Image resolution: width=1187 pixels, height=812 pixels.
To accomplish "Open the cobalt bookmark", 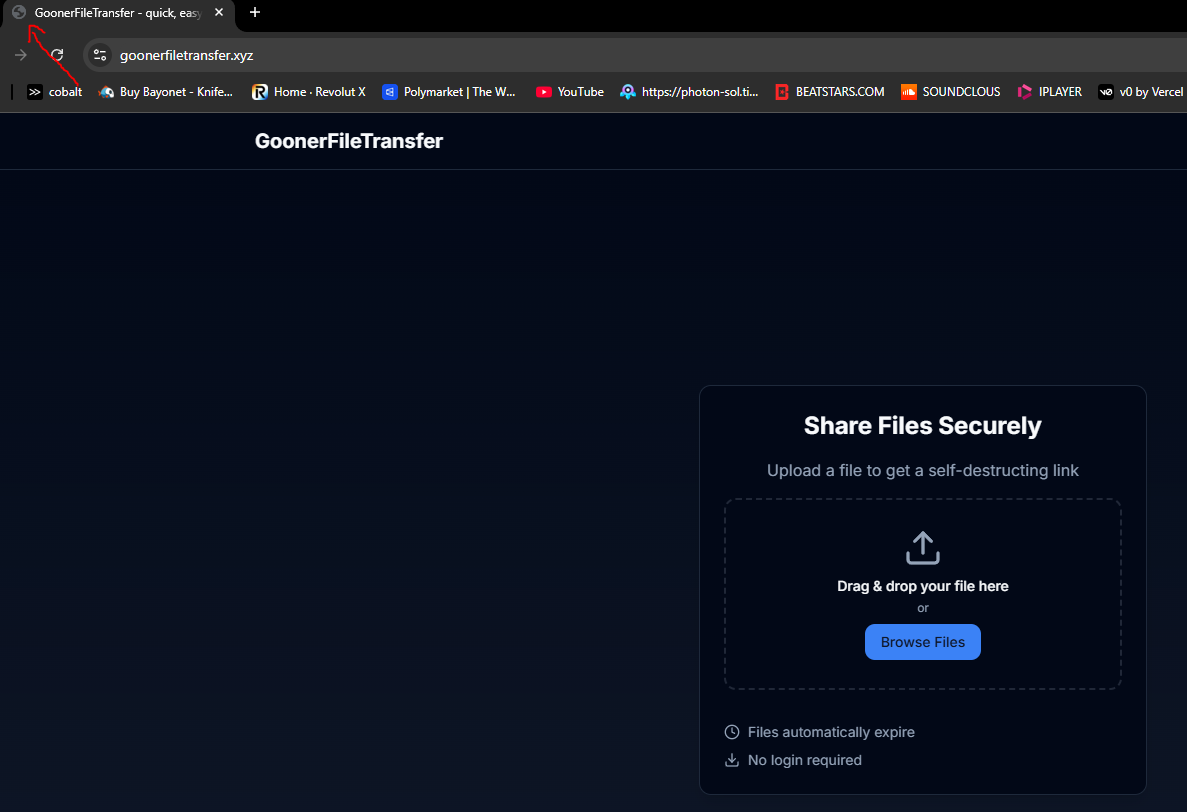I will pos(55,92).
